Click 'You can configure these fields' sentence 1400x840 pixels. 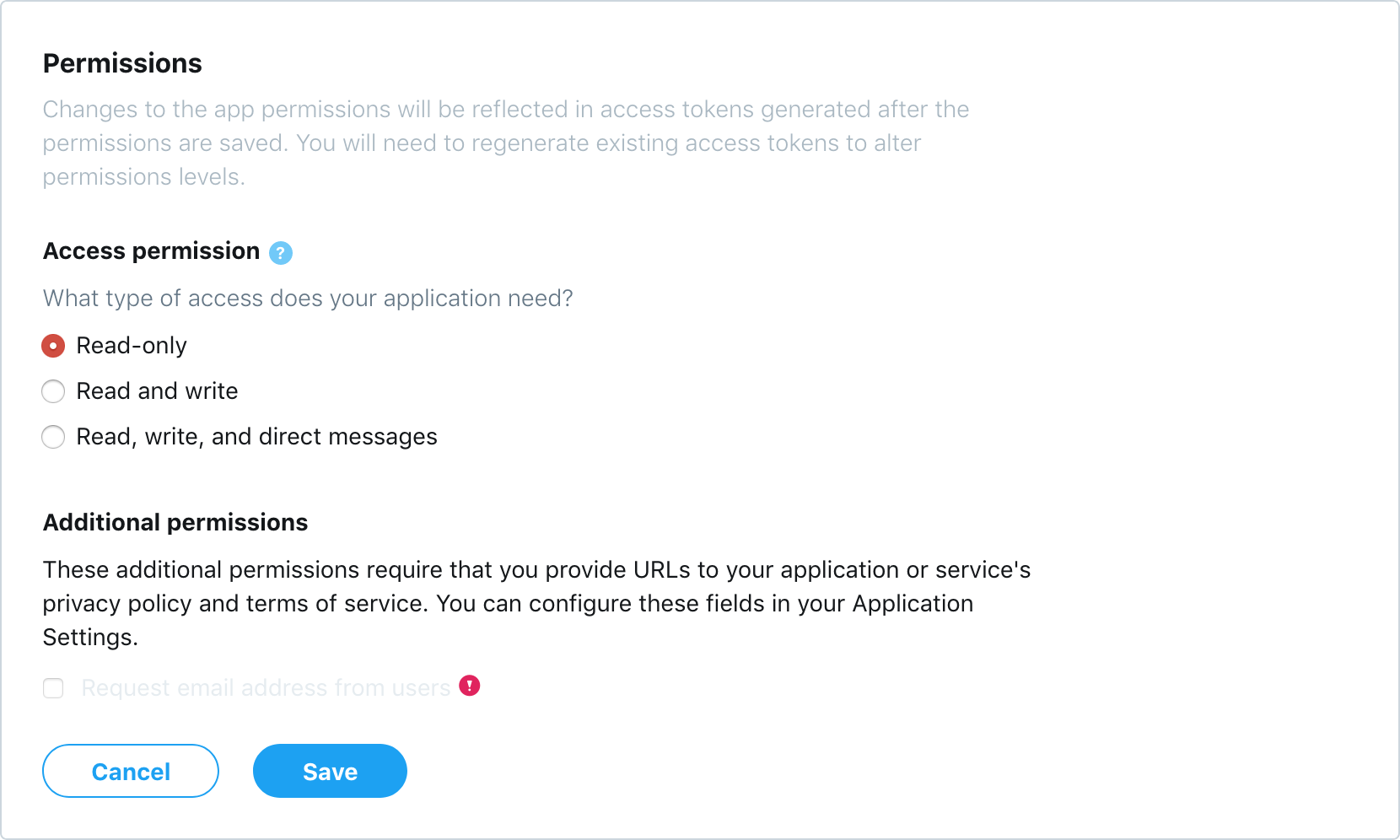click(508, 620)
